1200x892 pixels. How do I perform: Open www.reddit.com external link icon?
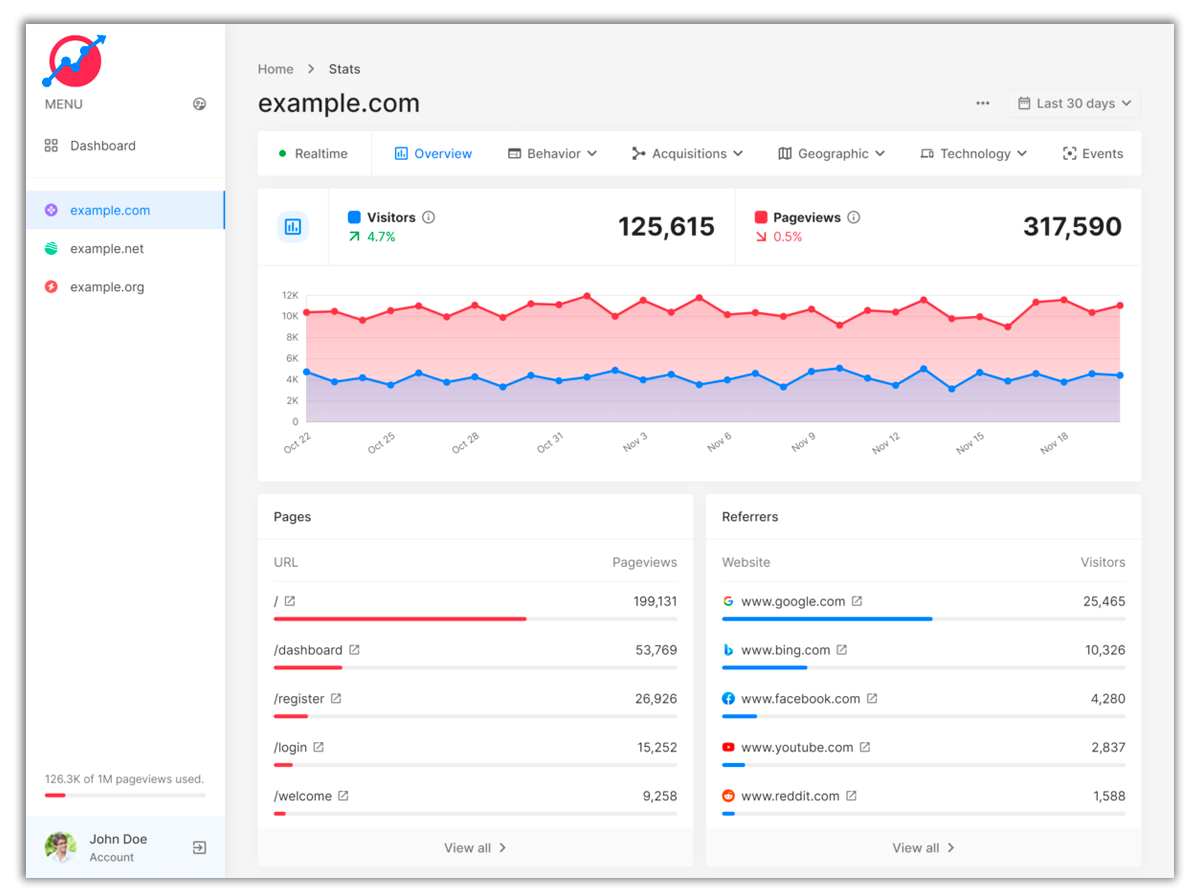[851, 796]
